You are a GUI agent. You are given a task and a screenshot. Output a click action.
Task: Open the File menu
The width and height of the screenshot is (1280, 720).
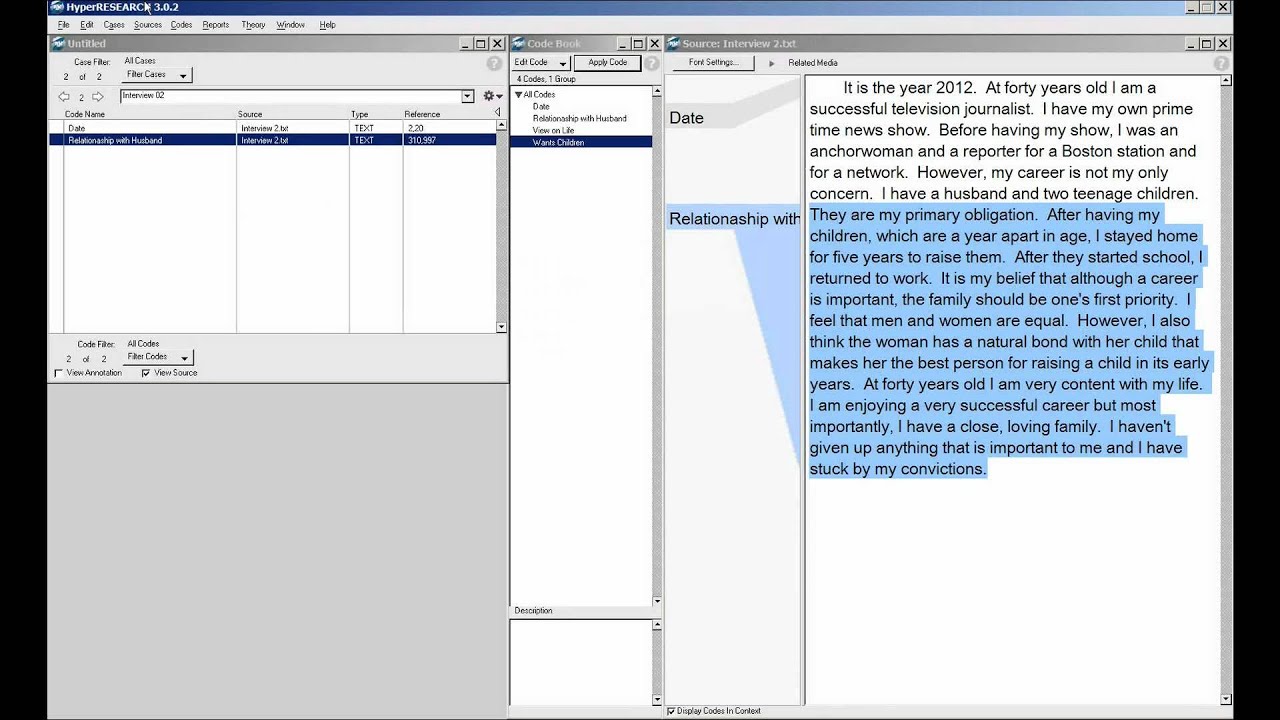63,25
